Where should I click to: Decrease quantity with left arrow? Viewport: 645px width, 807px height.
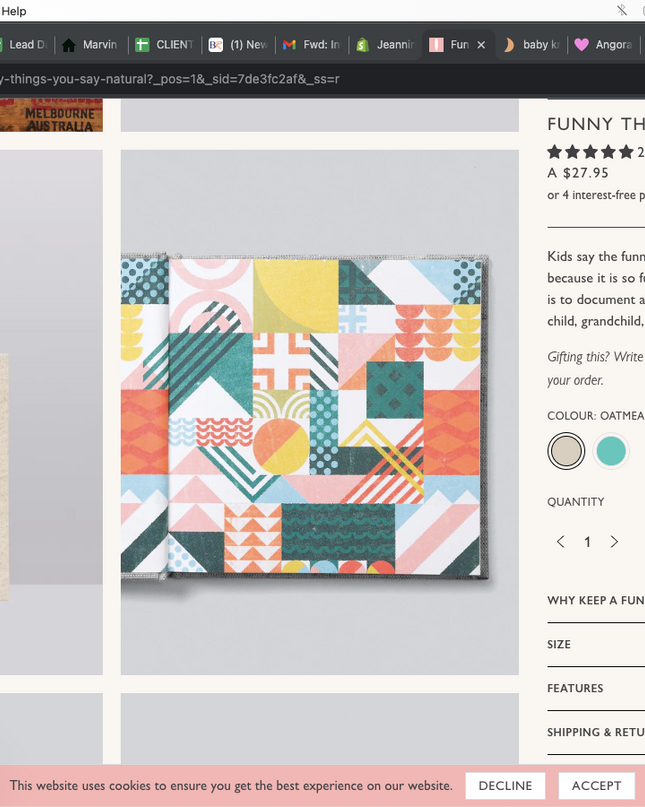(x=561, y=541)
